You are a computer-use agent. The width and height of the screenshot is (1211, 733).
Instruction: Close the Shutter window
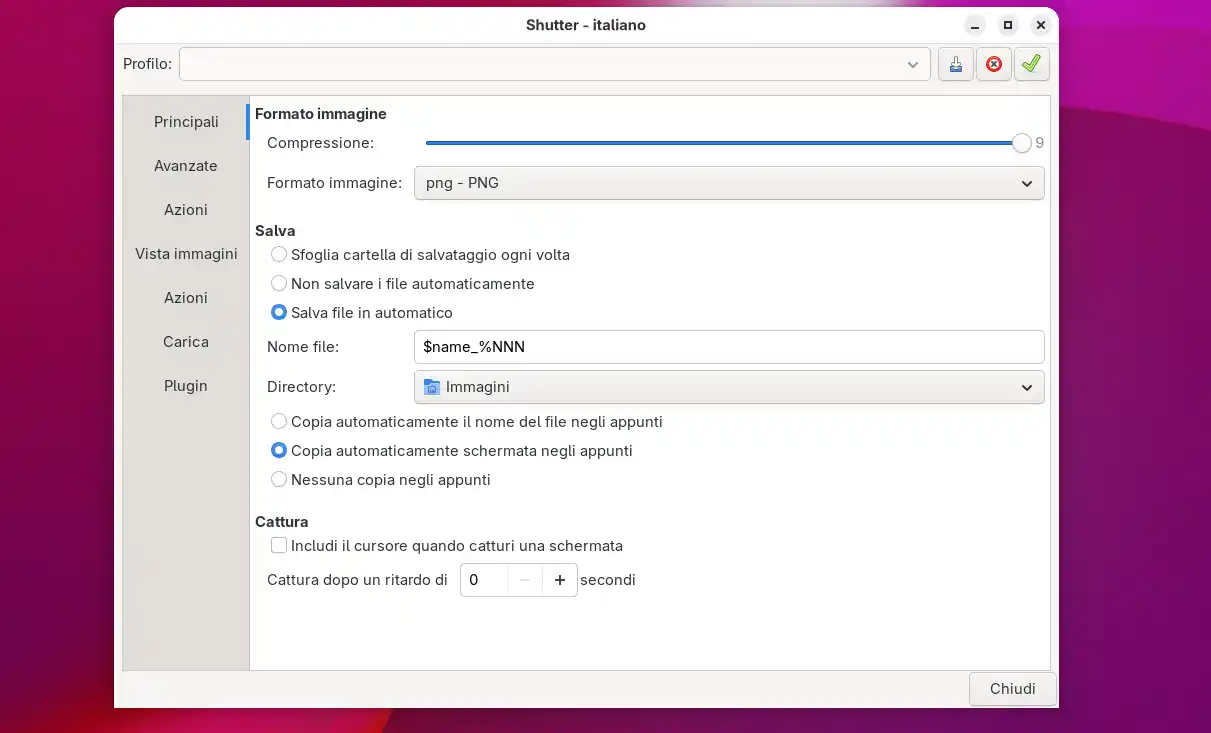(1041, 25)
